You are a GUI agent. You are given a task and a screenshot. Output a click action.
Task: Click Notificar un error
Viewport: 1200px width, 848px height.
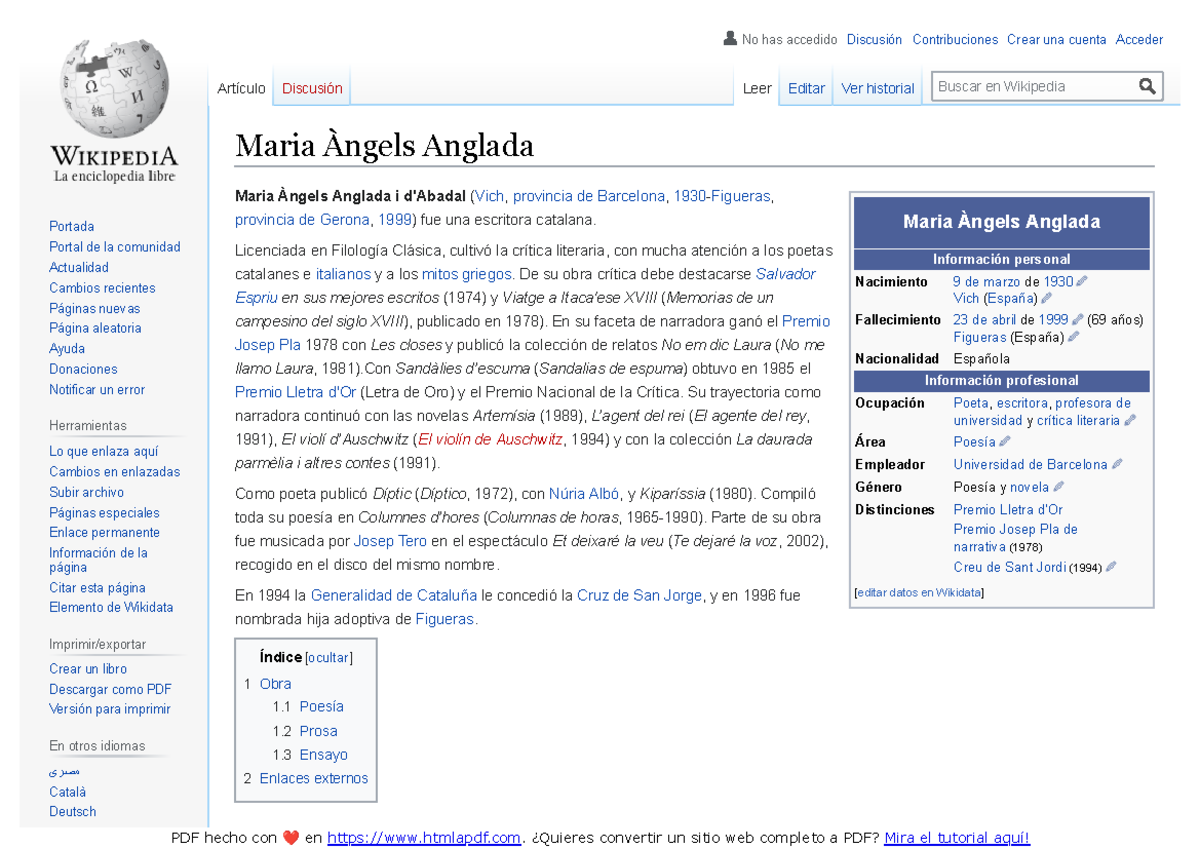[x=97, y=390]
